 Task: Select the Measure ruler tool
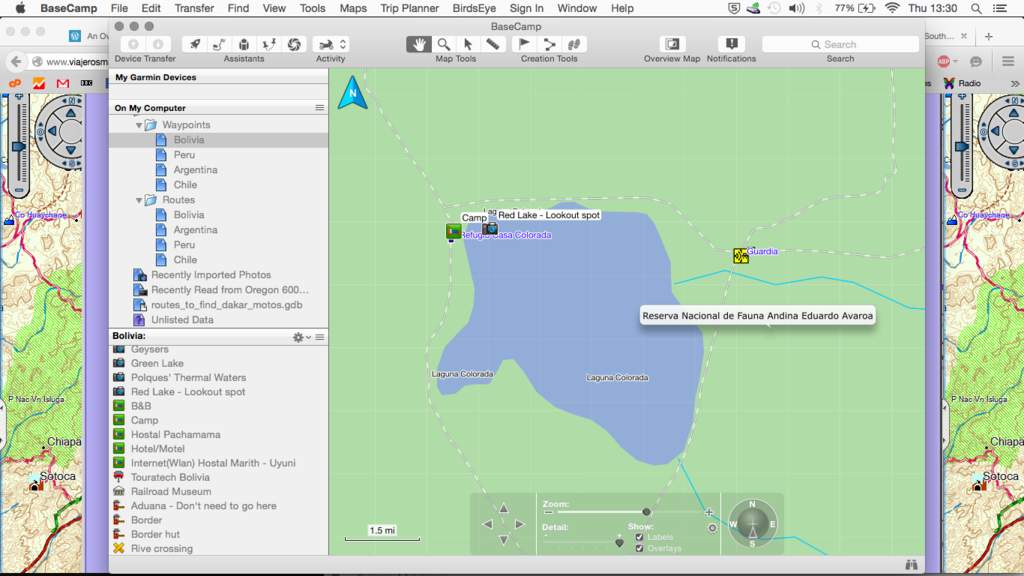click(492, 44)
